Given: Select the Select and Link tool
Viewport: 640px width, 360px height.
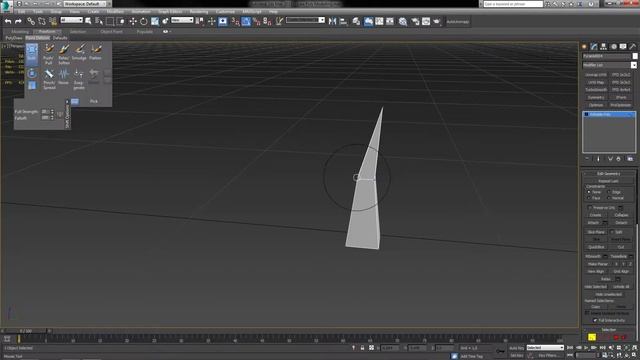Looking at the screenshot, I should point(31,21).
